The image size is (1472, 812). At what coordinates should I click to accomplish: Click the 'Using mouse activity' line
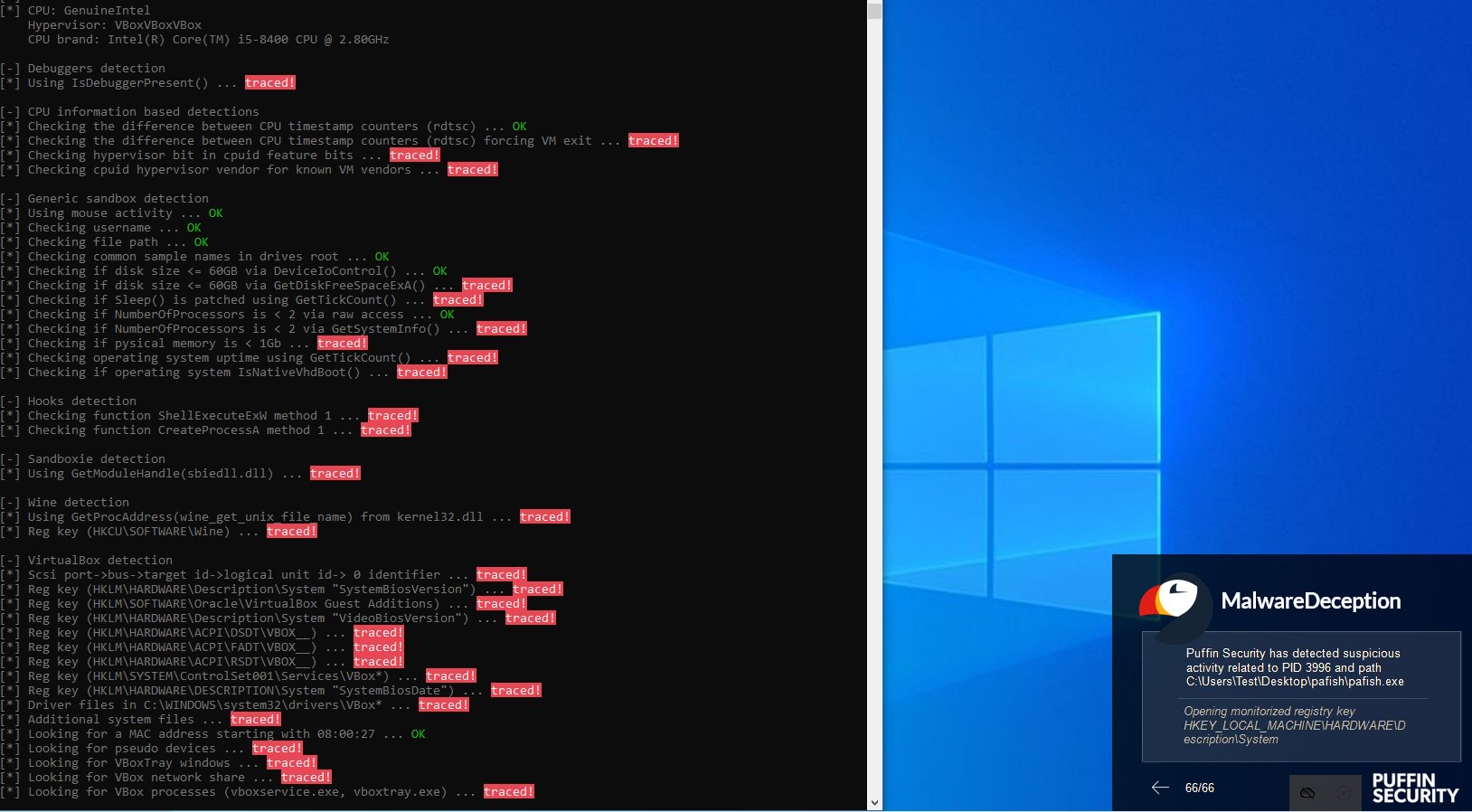(112, 213)
